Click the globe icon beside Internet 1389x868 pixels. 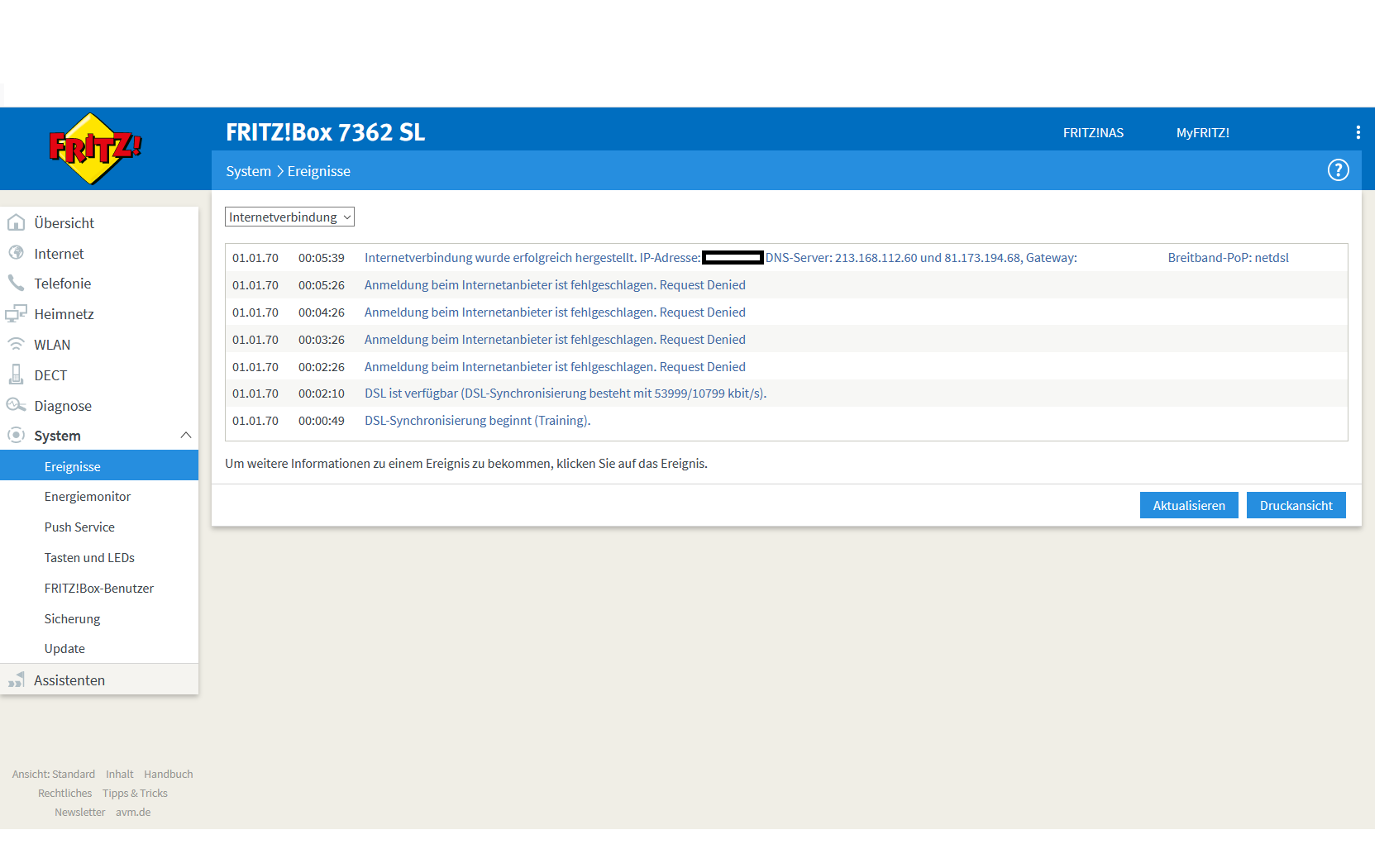(16, 253)
